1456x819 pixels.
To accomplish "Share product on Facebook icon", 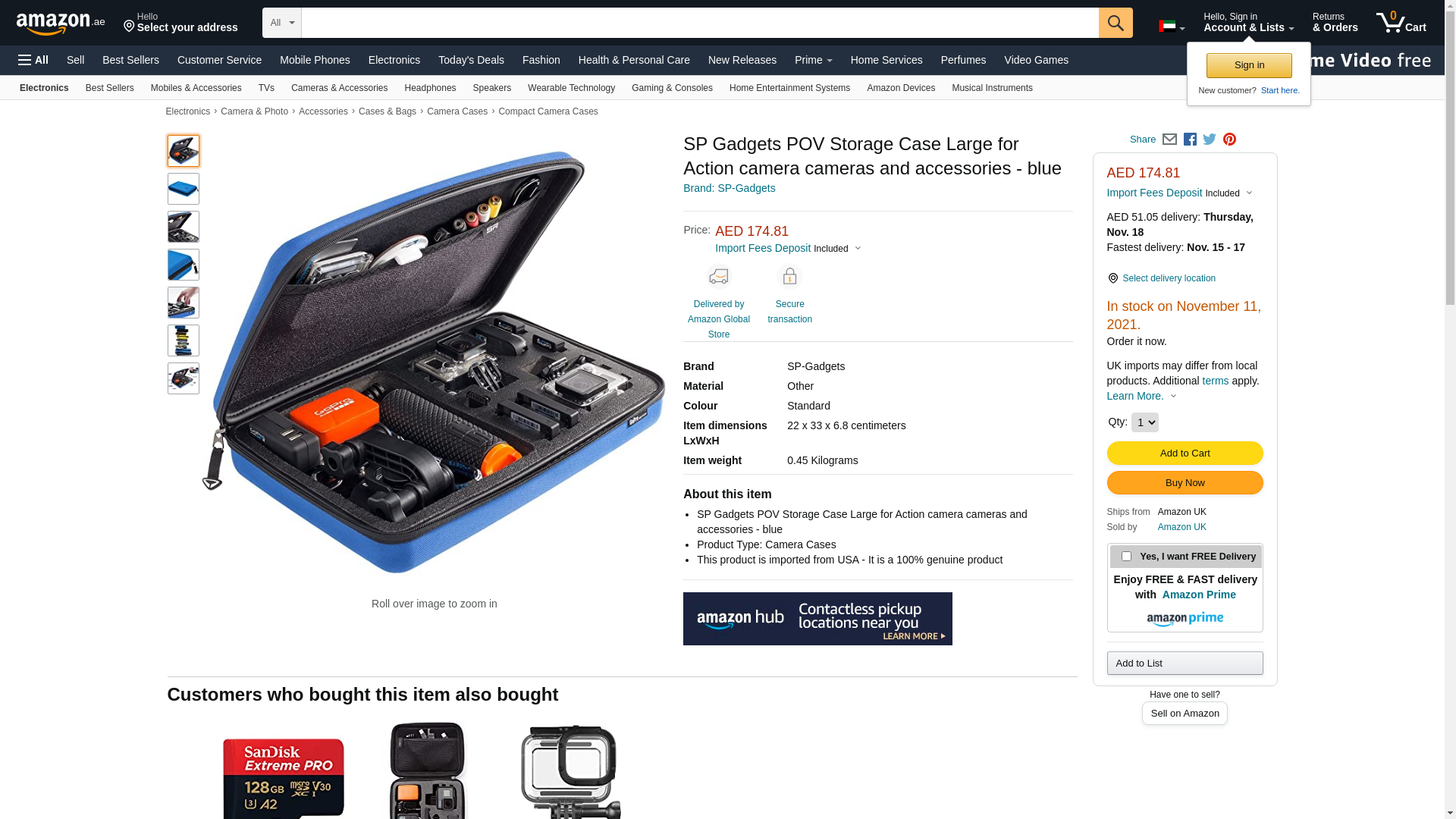I will pyautogui.click(x=1190, y=140).
